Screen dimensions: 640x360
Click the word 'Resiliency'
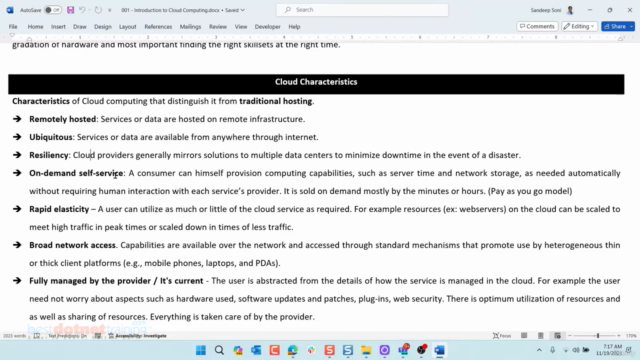(x=49, y=155)
